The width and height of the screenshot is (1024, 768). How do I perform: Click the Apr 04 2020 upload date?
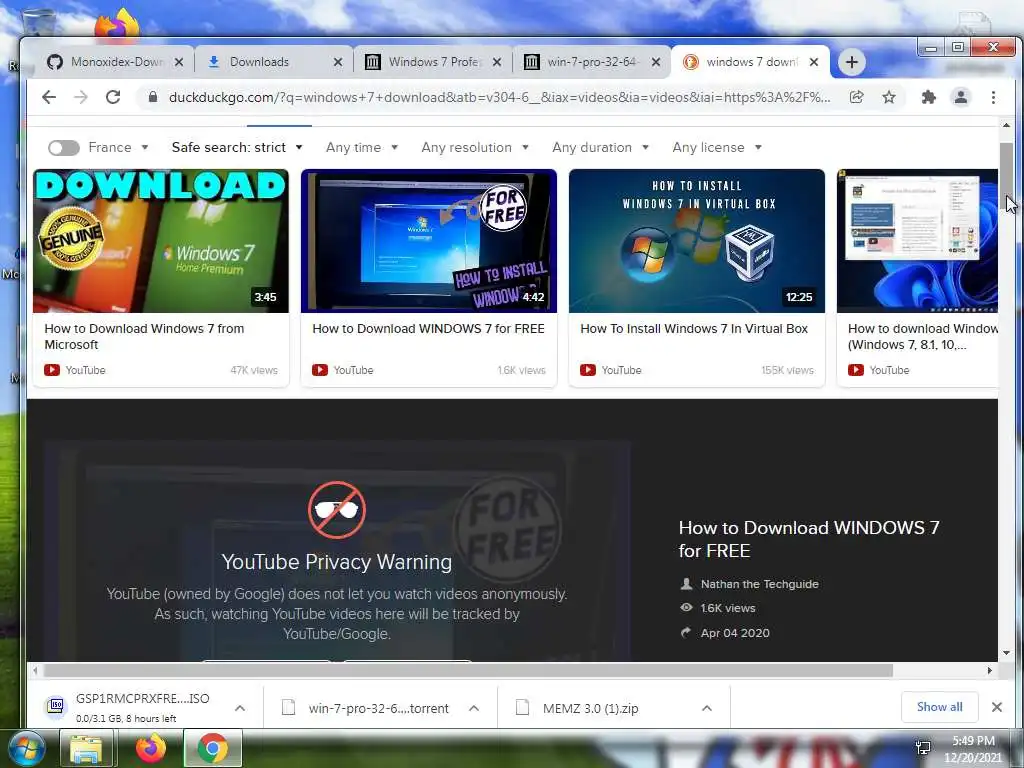(735, 633)
